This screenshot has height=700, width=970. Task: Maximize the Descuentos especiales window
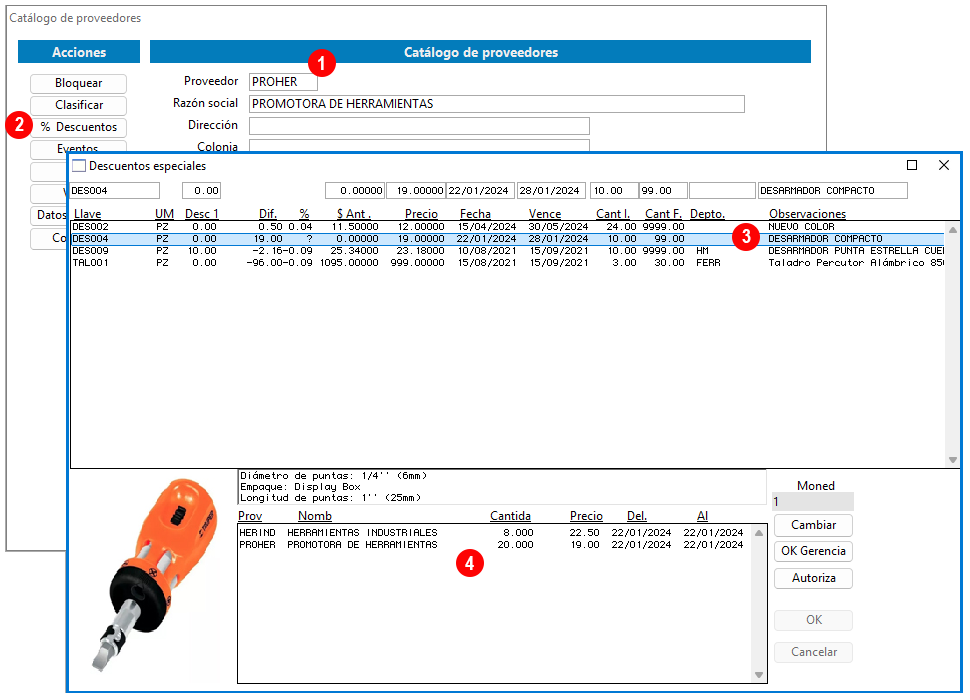tap(912, 165)
